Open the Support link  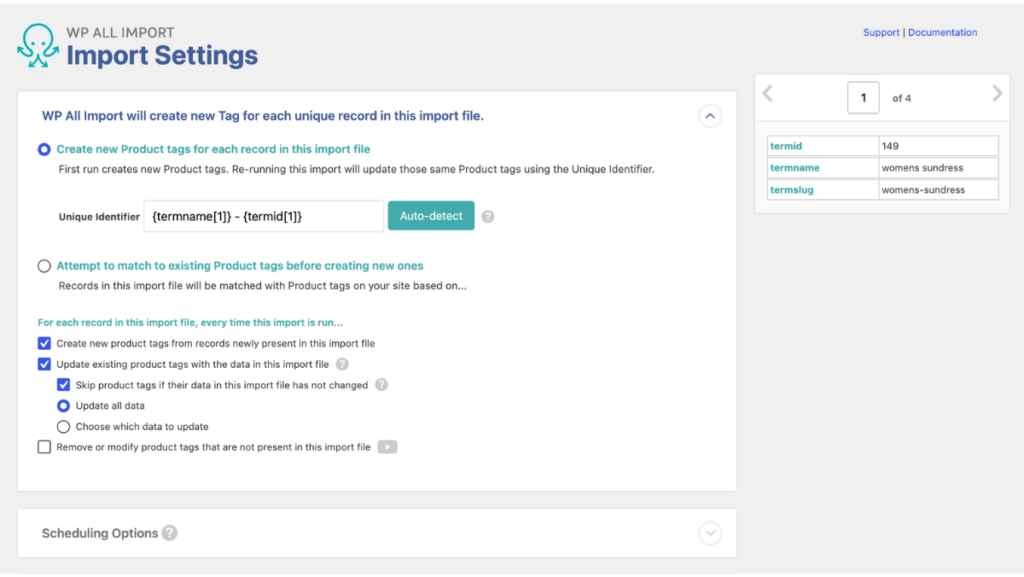tap(881, 33)
